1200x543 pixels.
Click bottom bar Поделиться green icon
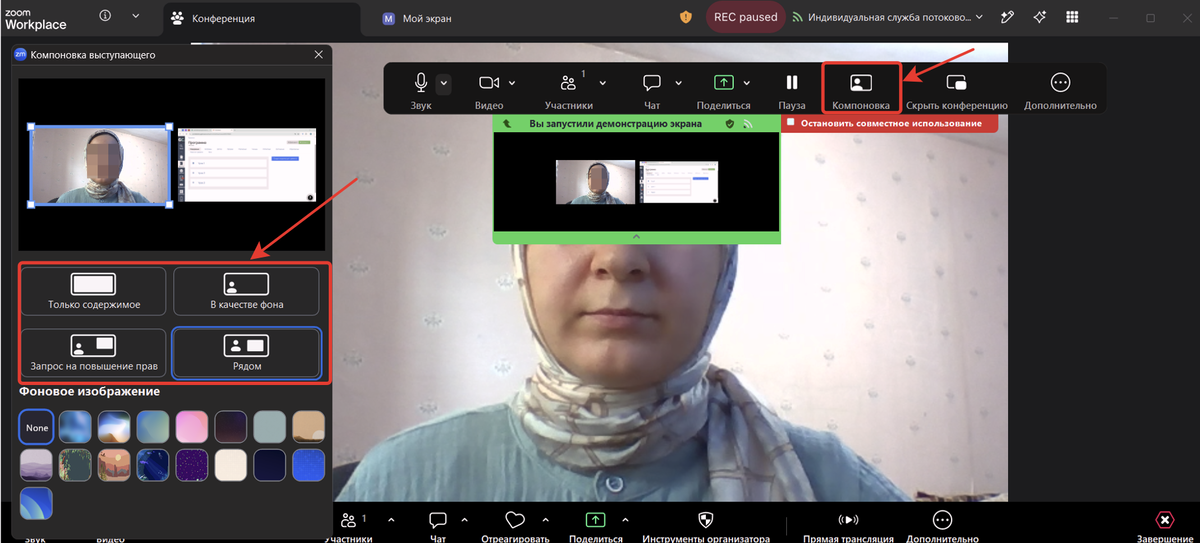596,520
